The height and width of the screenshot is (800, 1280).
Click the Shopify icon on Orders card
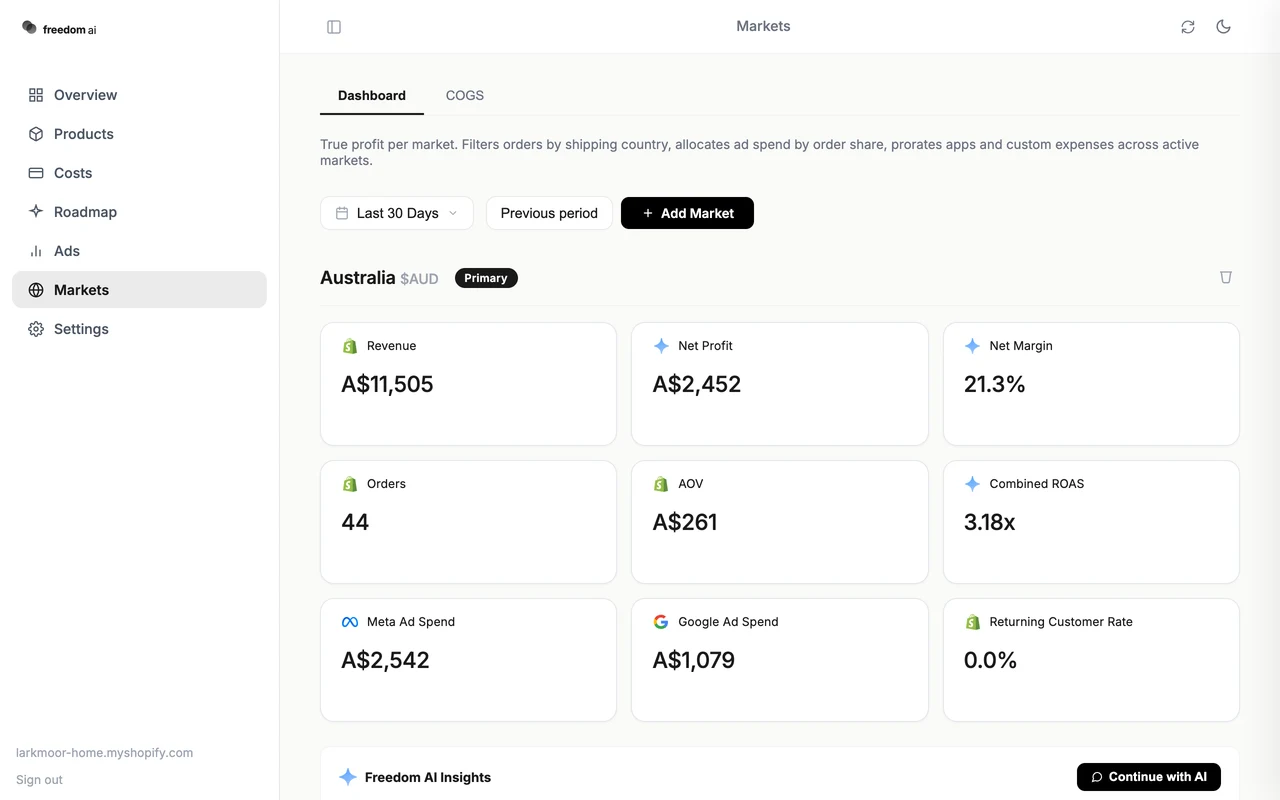click(350, 484)
